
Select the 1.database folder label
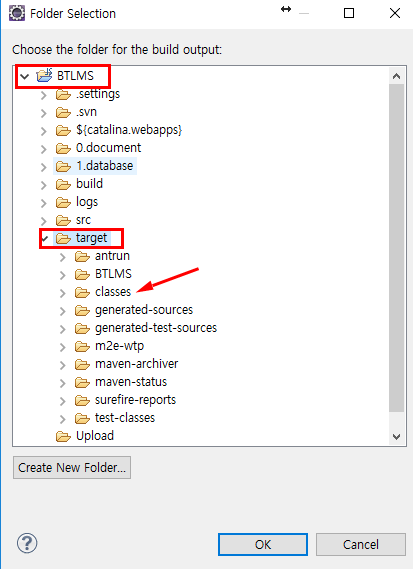click(x=105, y=166)
